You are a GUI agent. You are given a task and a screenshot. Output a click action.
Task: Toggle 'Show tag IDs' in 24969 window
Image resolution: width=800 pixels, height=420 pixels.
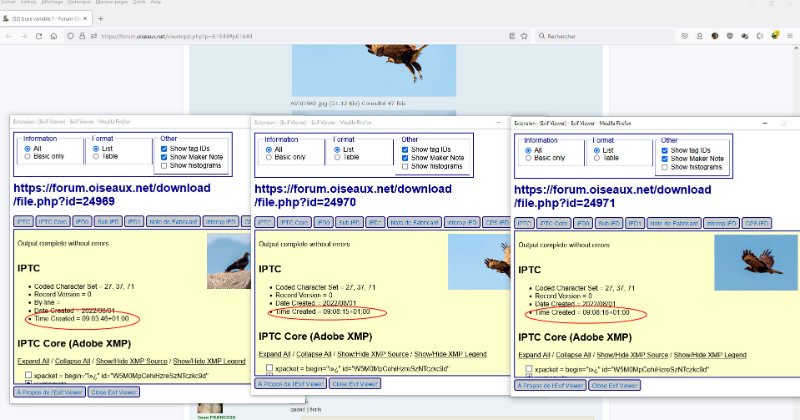pos(164,149)
